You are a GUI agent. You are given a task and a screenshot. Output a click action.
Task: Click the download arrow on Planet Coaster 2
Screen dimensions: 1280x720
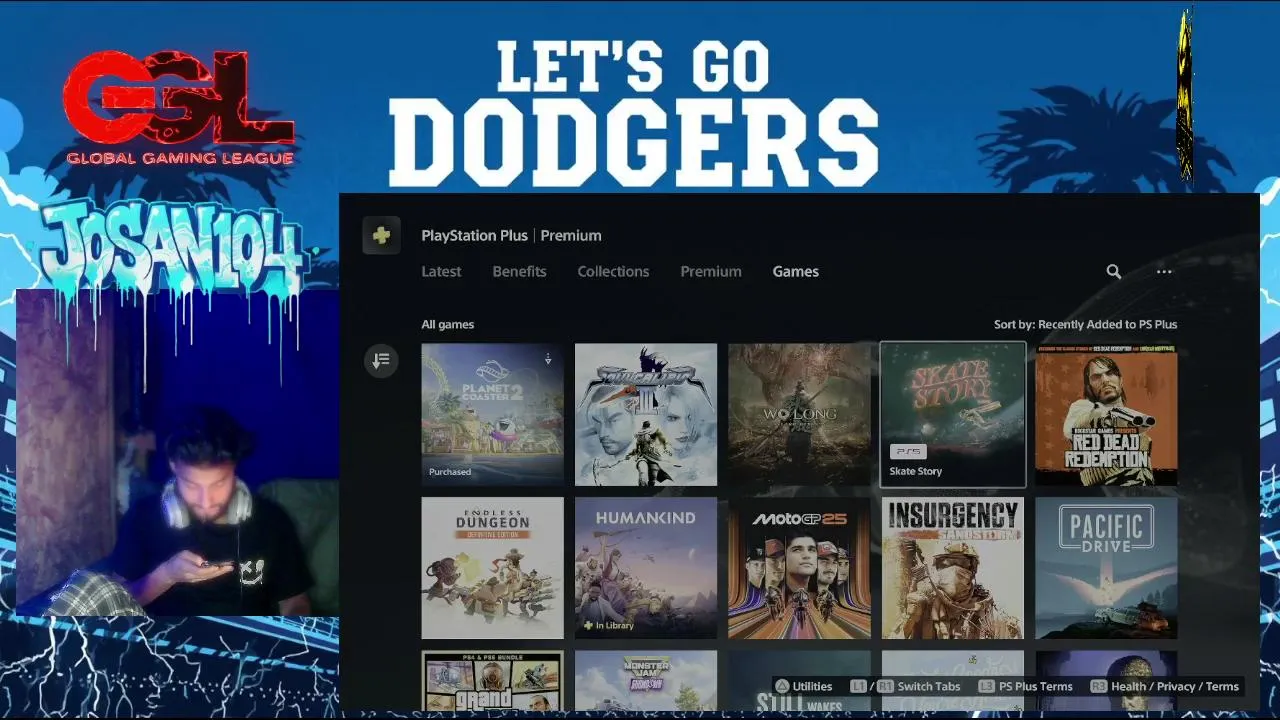548,359
